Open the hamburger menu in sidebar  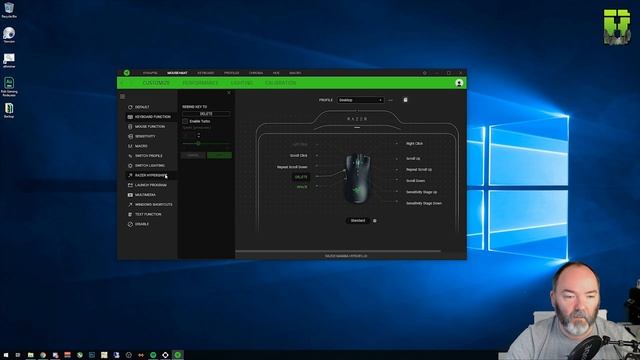(x=122, y=96)
